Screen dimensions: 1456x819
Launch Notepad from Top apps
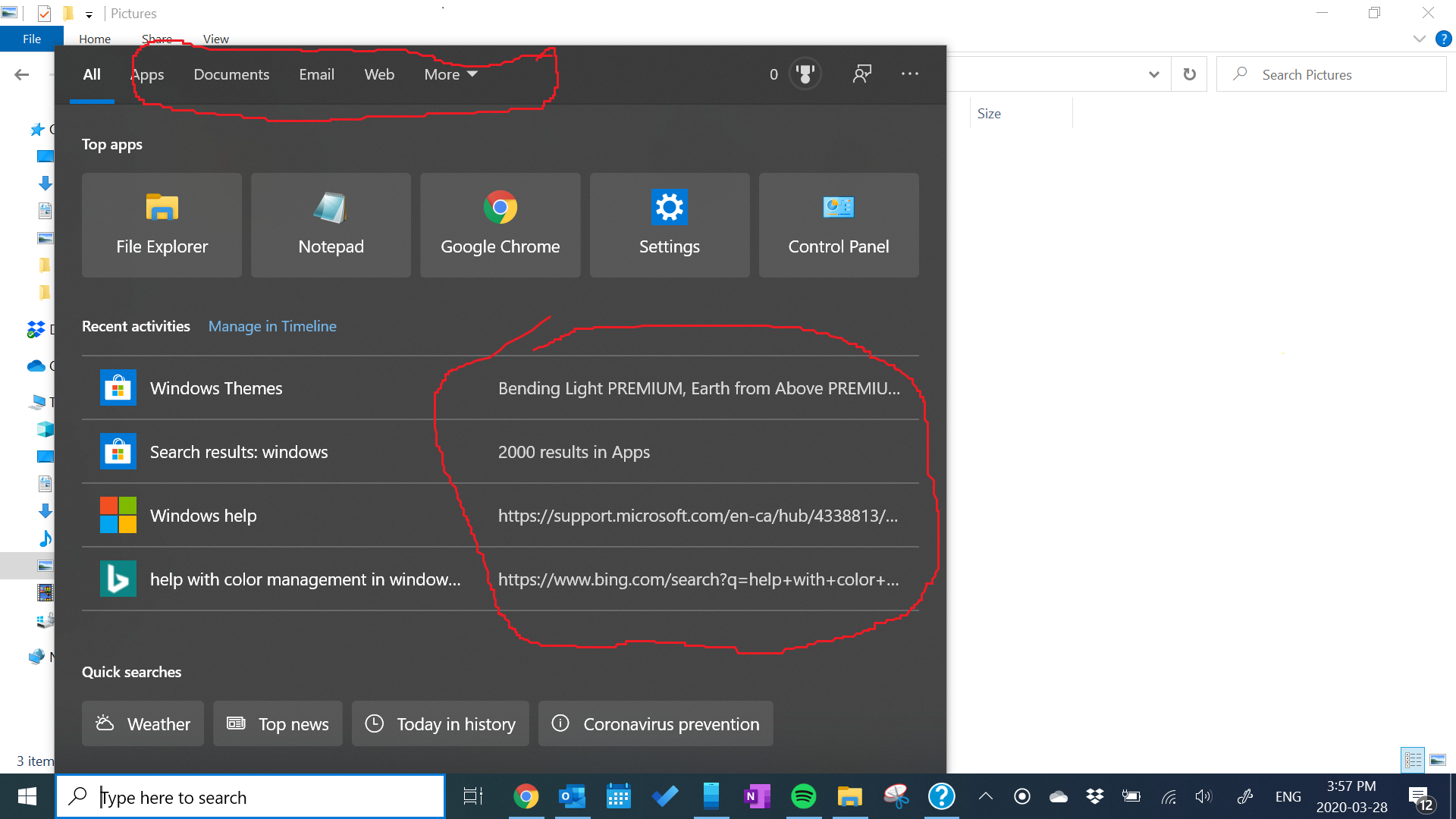tap(331, 225)
